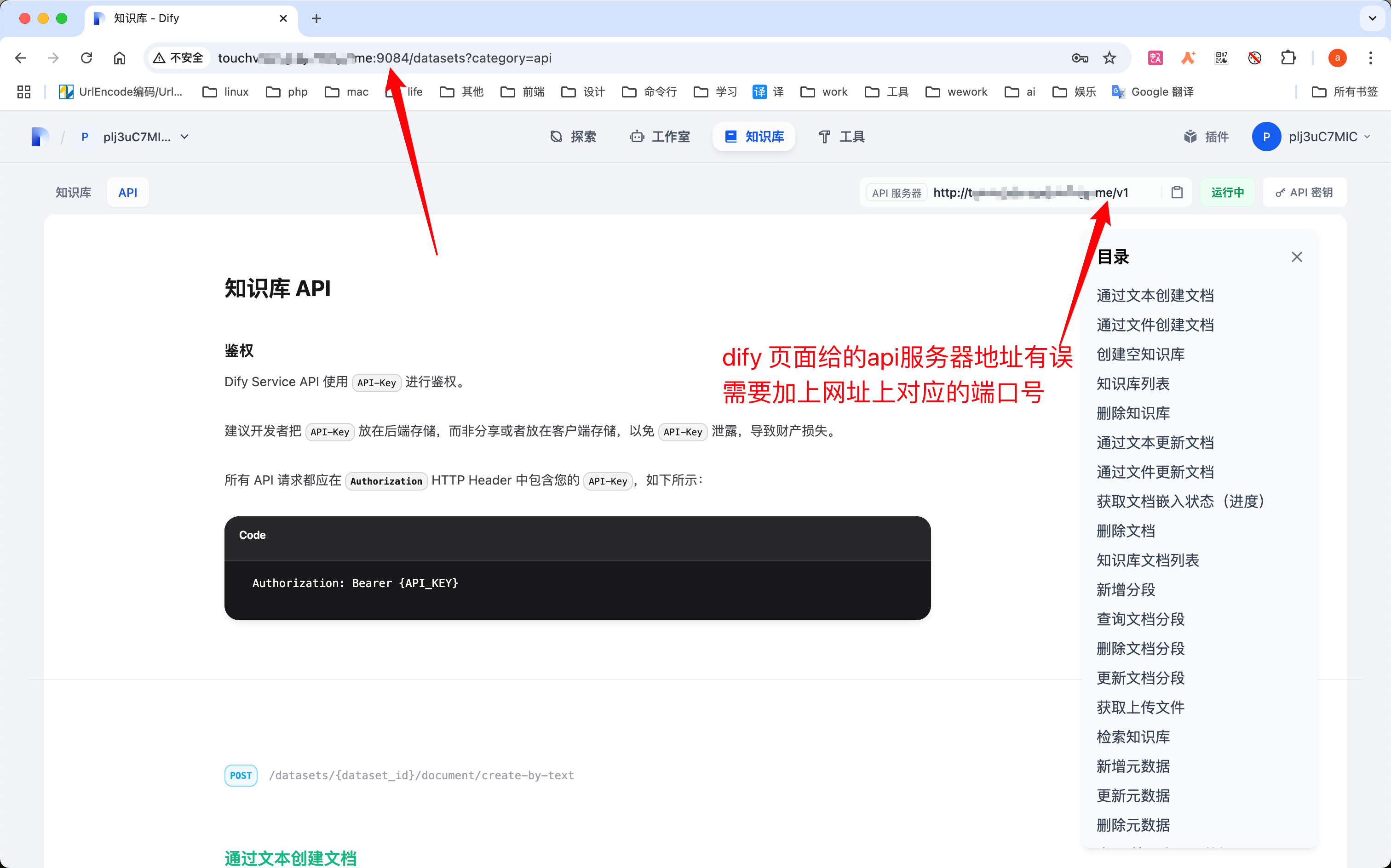
Task: Close the 知识库 - Dify tab
Action: 283,18
